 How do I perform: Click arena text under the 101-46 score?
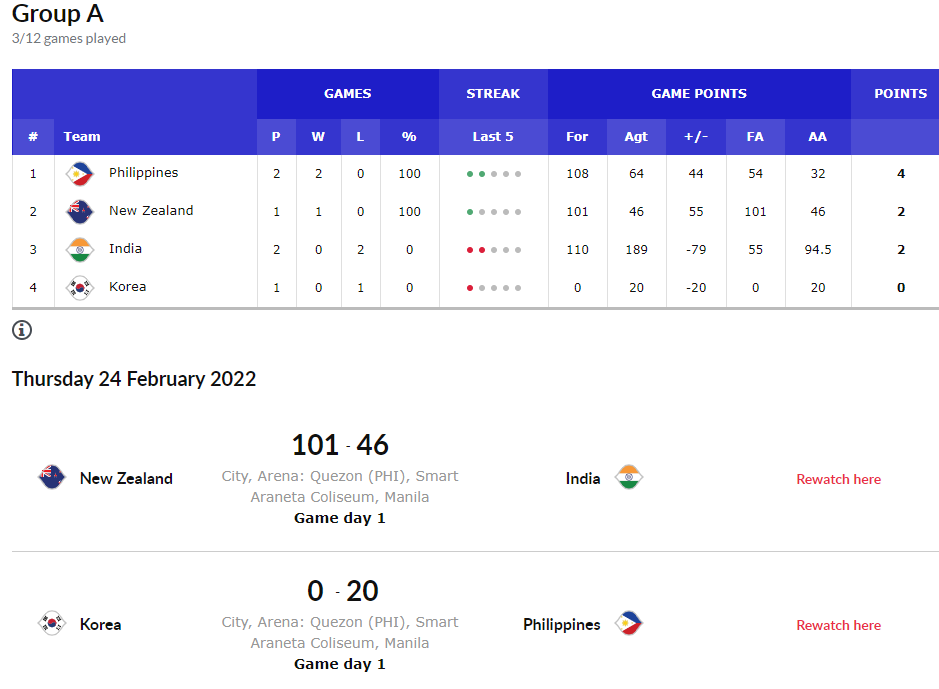click(x=340, y=487)
